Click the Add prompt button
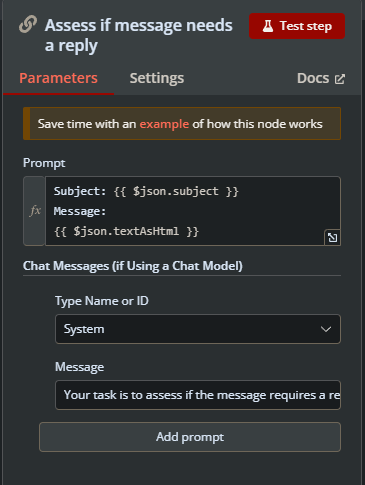The height and width of the screenshot is (485, 365). pos(190,437)
